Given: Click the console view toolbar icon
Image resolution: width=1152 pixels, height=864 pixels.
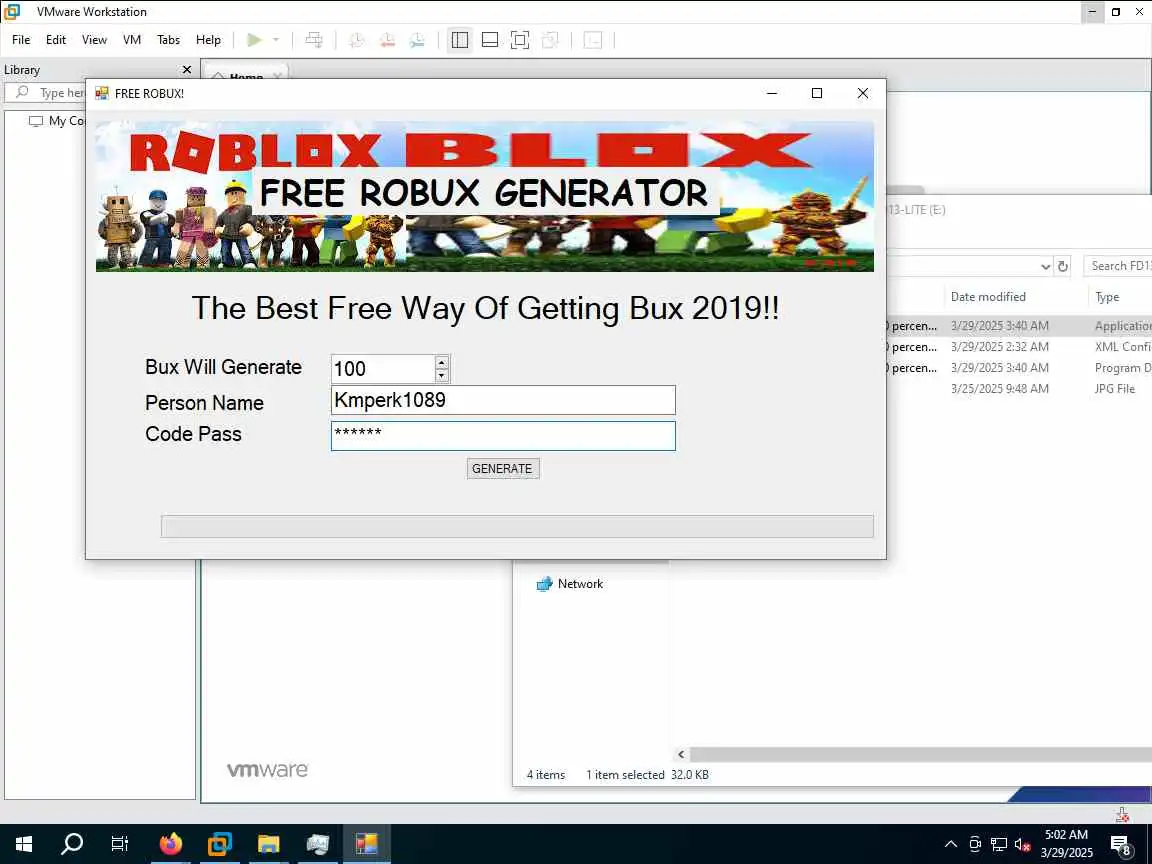Looking at the screenshot, I should (593, 40).
